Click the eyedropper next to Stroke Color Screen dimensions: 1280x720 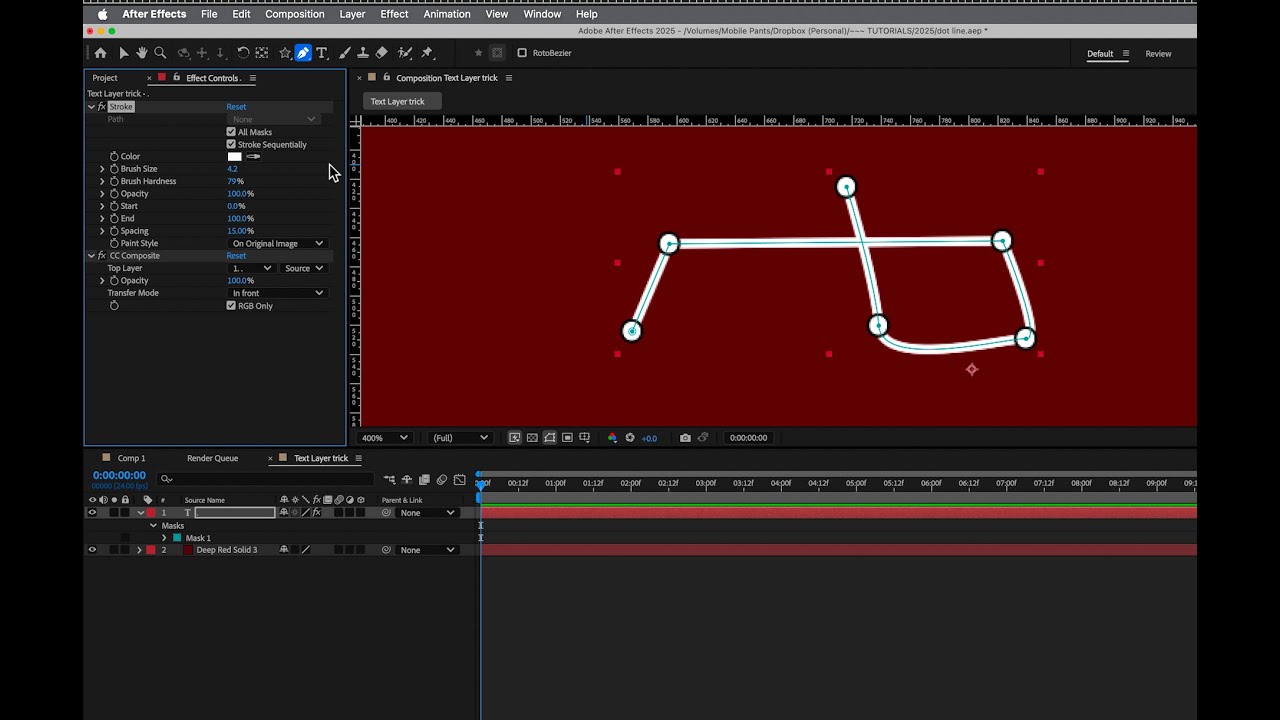click(253, 156)
